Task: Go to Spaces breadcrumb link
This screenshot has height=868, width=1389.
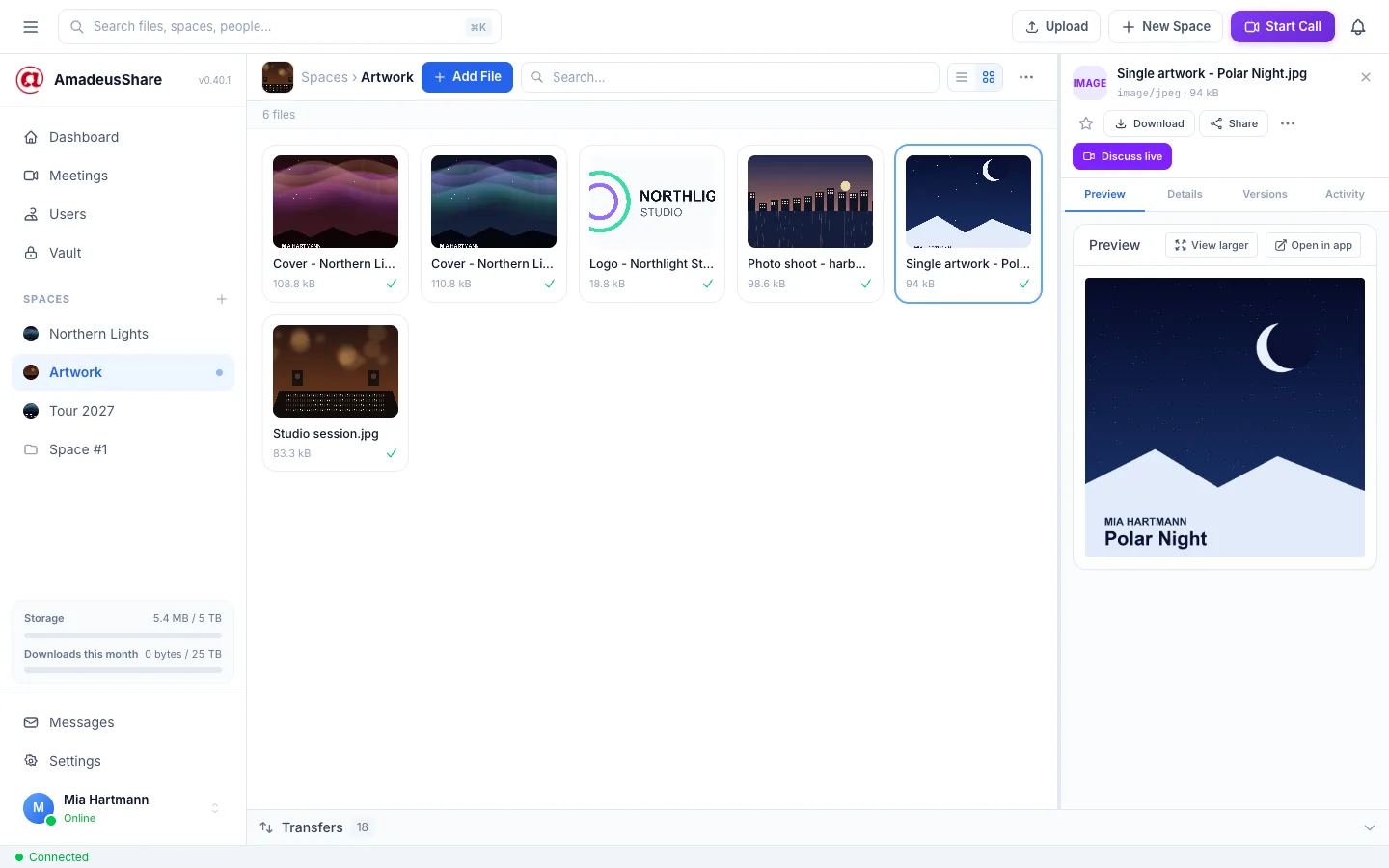Action: tap(324, 77)
